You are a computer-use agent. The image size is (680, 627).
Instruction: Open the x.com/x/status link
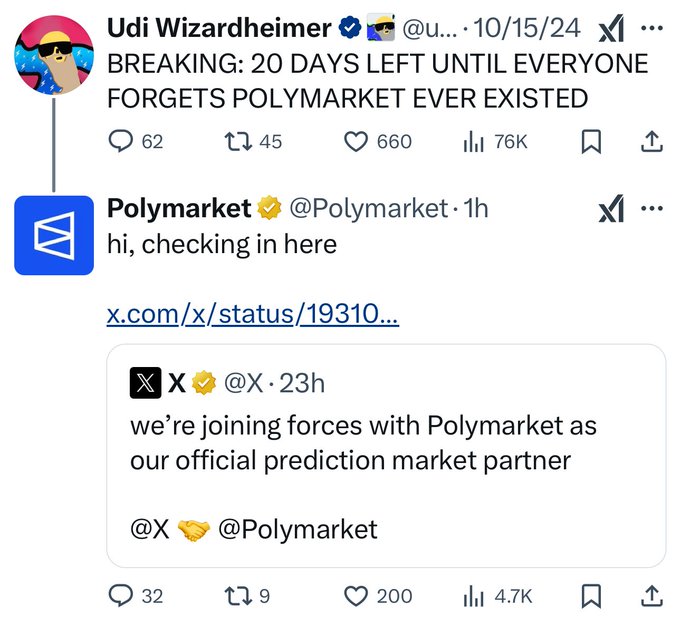[x=252, y=316]
